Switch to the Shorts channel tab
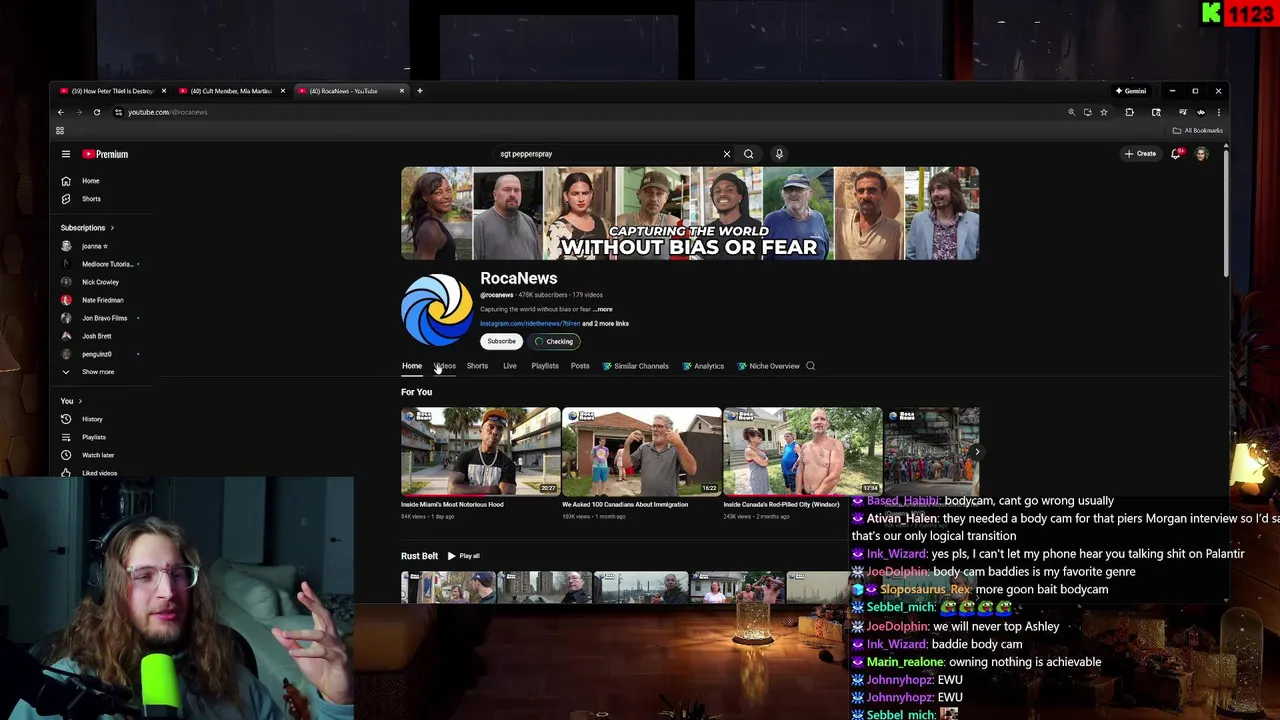1280x720 pixels. (477, 366)
